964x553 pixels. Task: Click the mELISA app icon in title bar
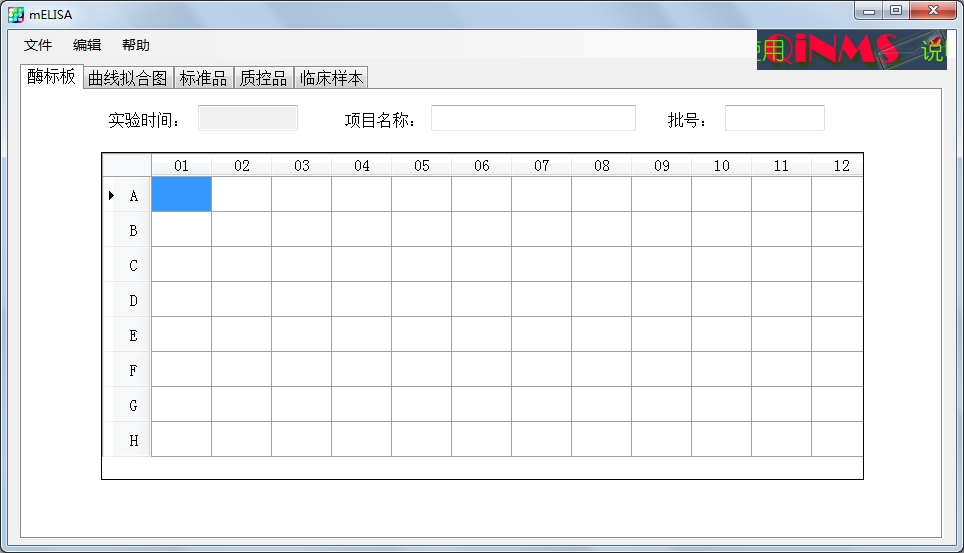[x=16, y=14]
